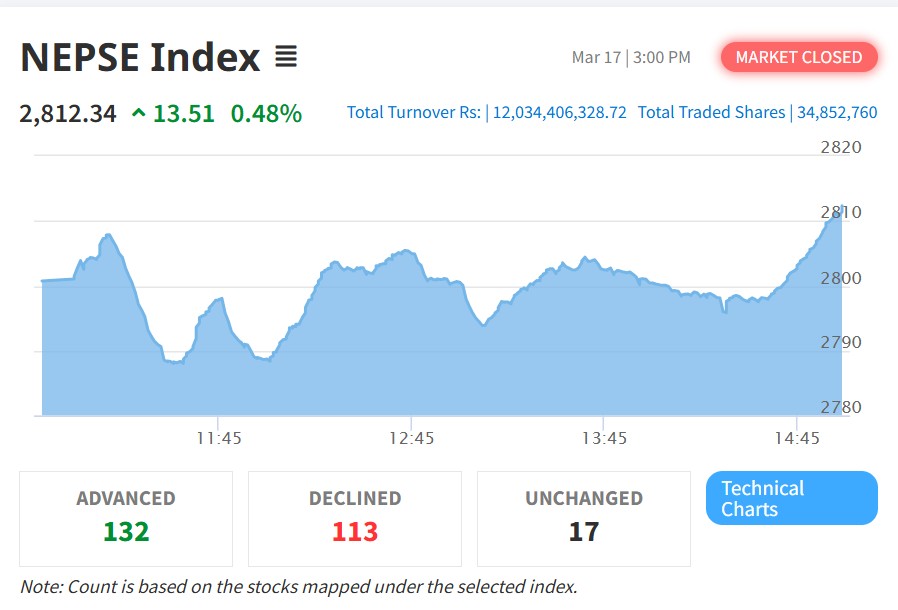898x610 pixels.
Task: Click the green up-arrow change indicator
Action: (138, 114)
